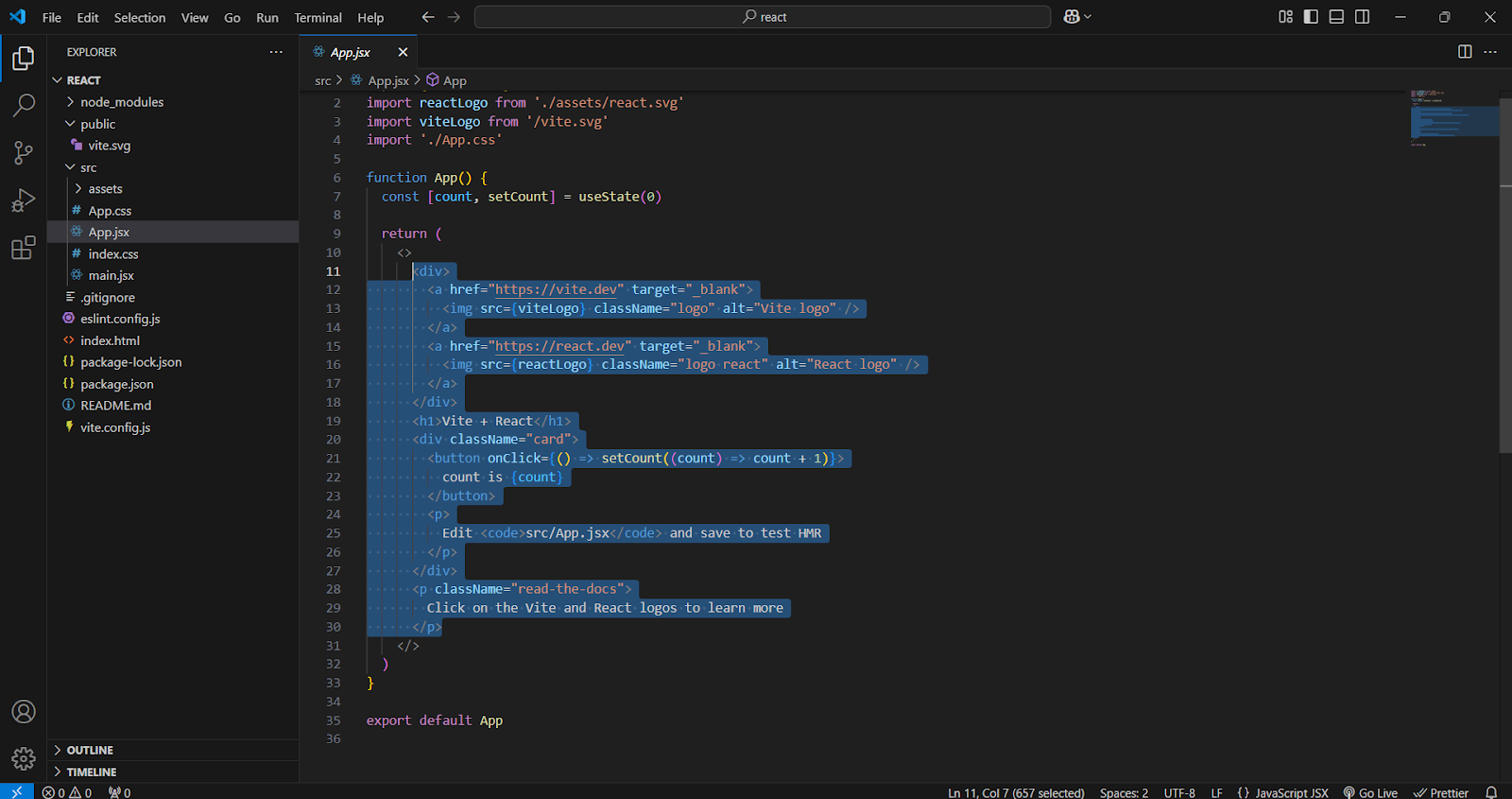Click the Go Back arrow
1512x799 pixels.
tap(428, 17)
